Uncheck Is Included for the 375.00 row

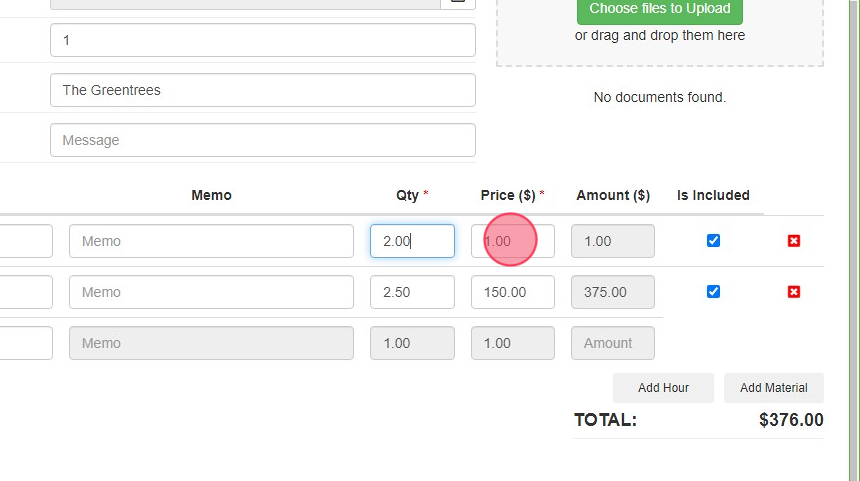(713, 292)
